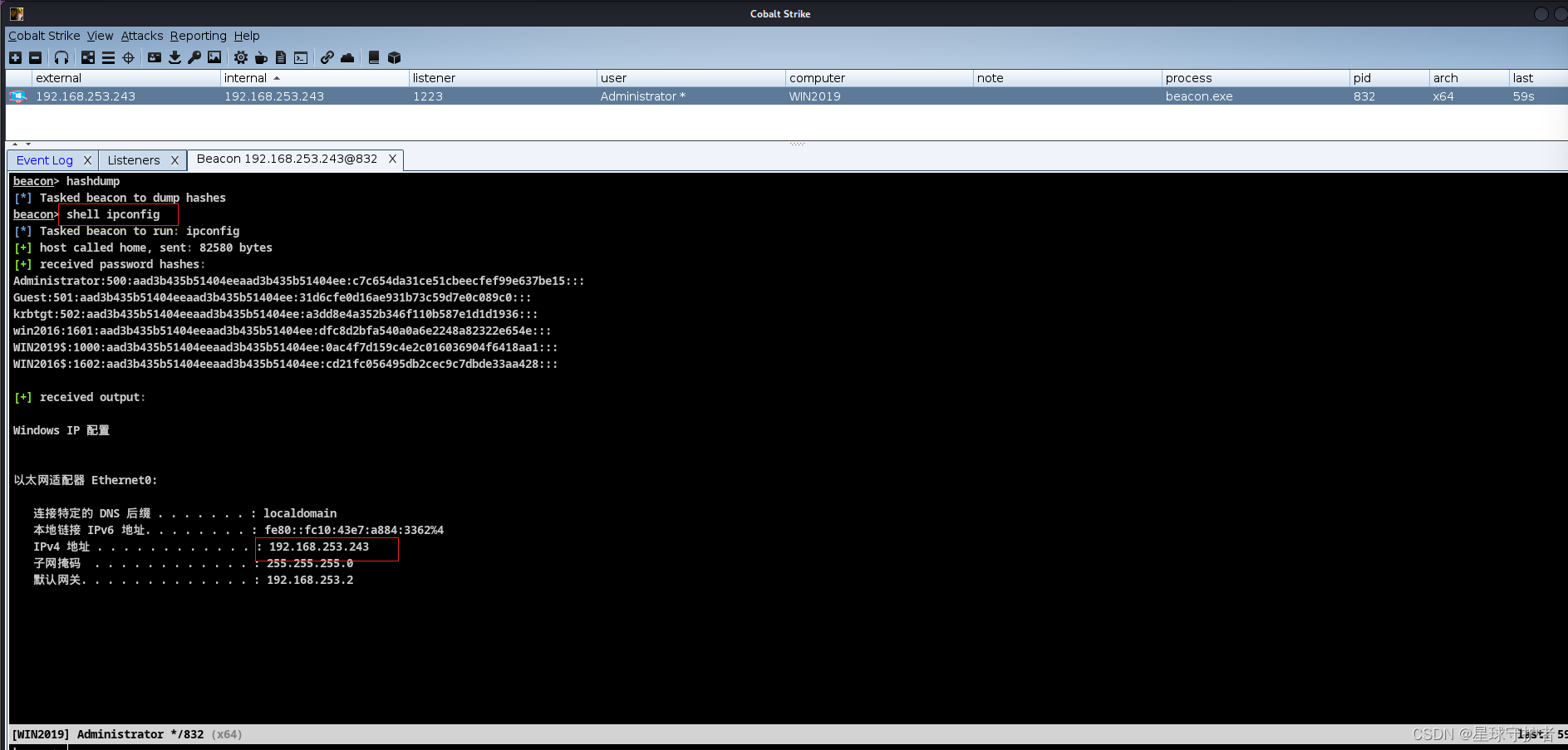Viewport: 1568px width, 750px height.
Task: Switch to target table crosshair icon
Action: click(128, 57)
